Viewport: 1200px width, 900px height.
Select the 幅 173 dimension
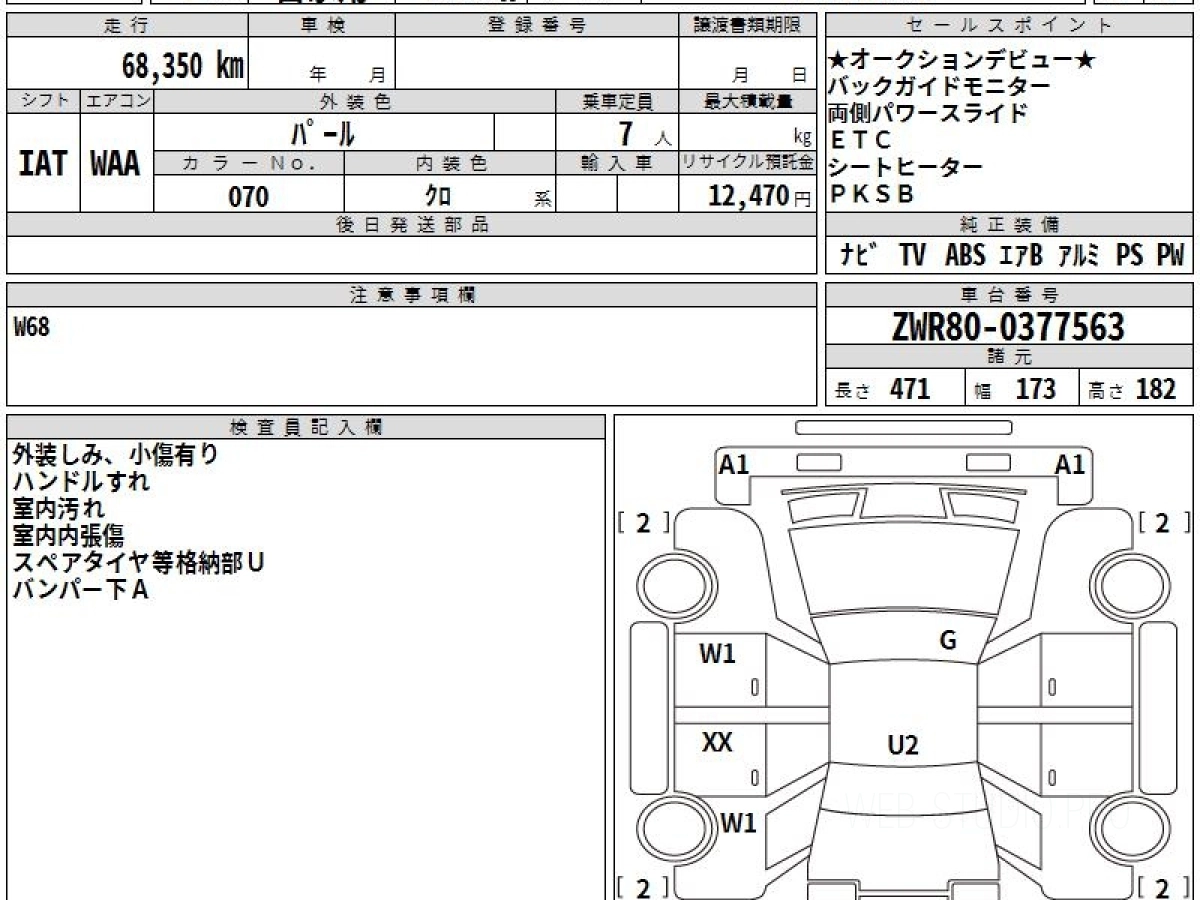1015,389
